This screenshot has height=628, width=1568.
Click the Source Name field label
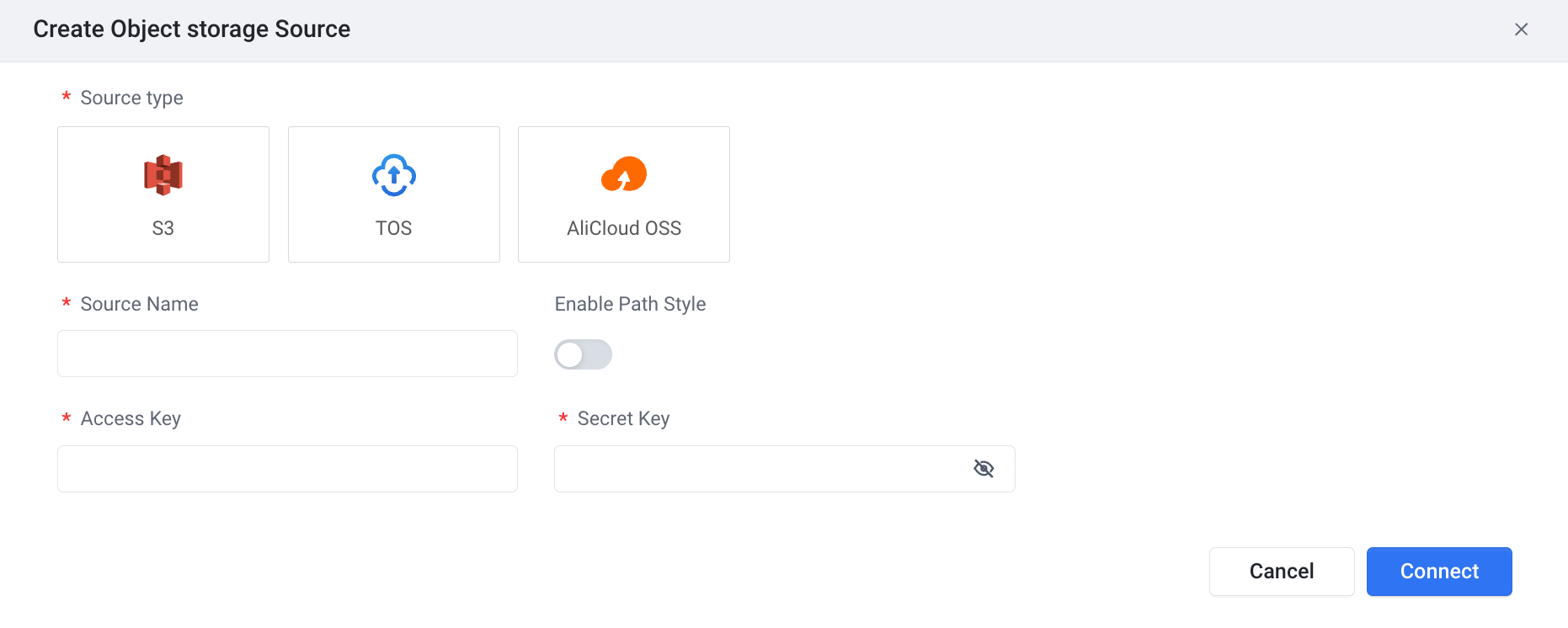139,304
